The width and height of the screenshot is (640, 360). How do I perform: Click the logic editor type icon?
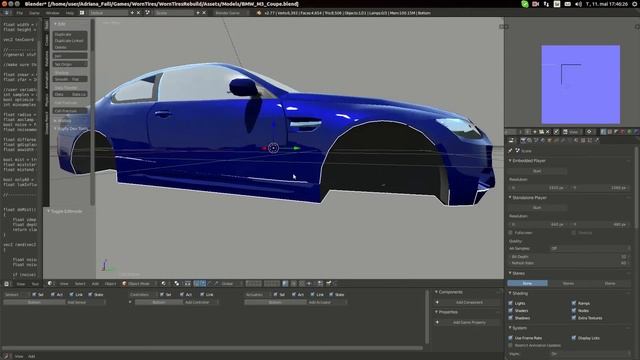tap(6, 356)
